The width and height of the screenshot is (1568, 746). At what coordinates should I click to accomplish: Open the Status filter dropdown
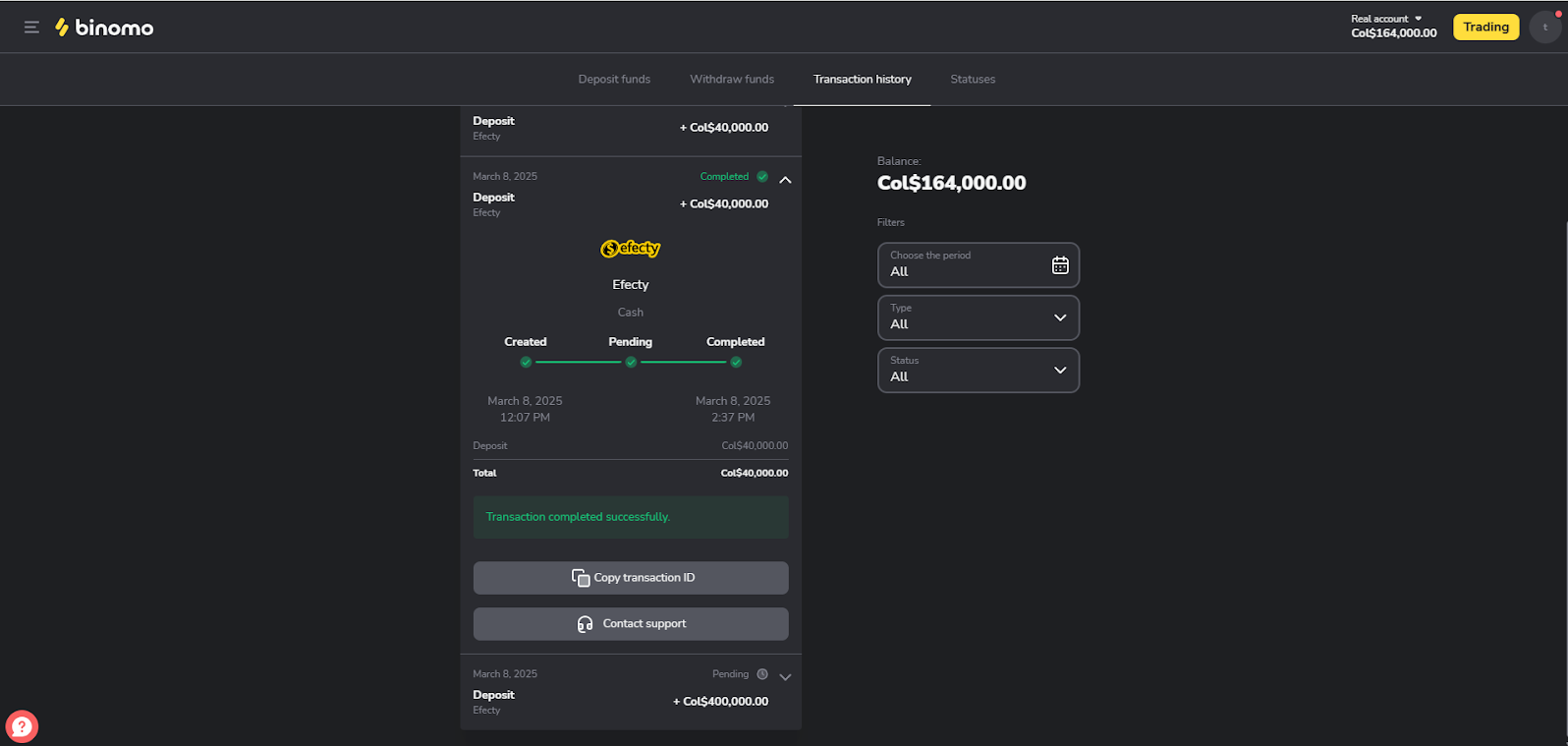click(x=978, y=371)
